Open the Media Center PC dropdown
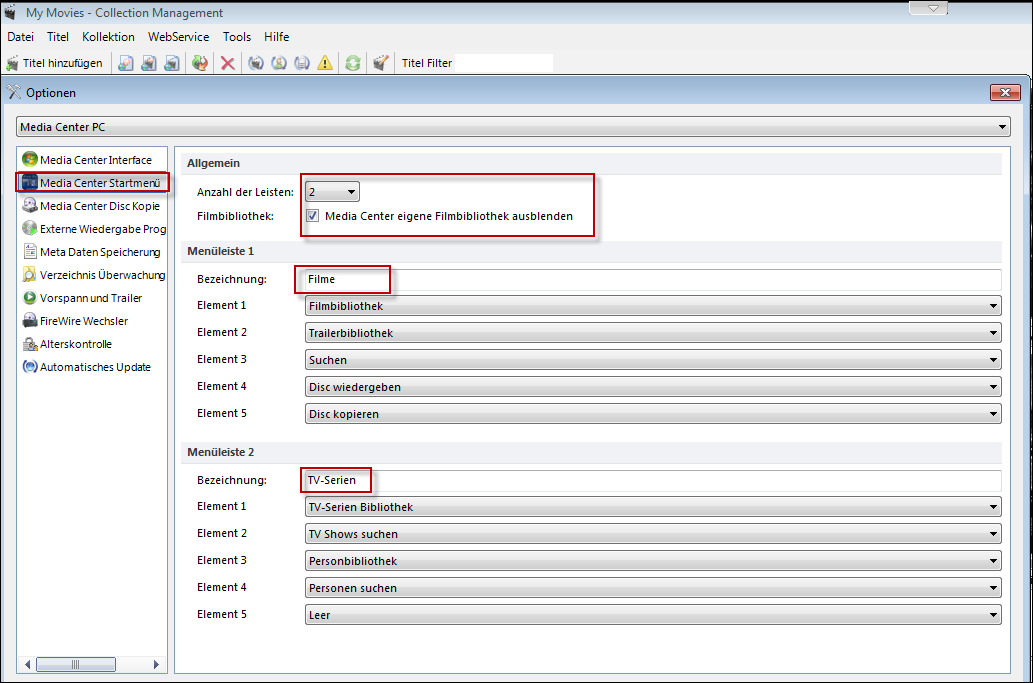Image resolution: width=1033 pixels, height=683 pixels. point(513,127)
